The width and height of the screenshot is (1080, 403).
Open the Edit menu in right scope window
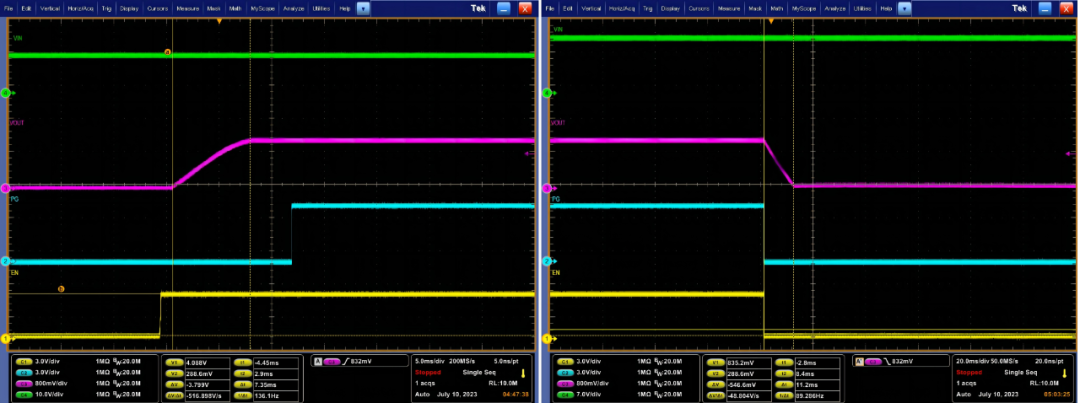pyautogui.click(x=568, y=8)
